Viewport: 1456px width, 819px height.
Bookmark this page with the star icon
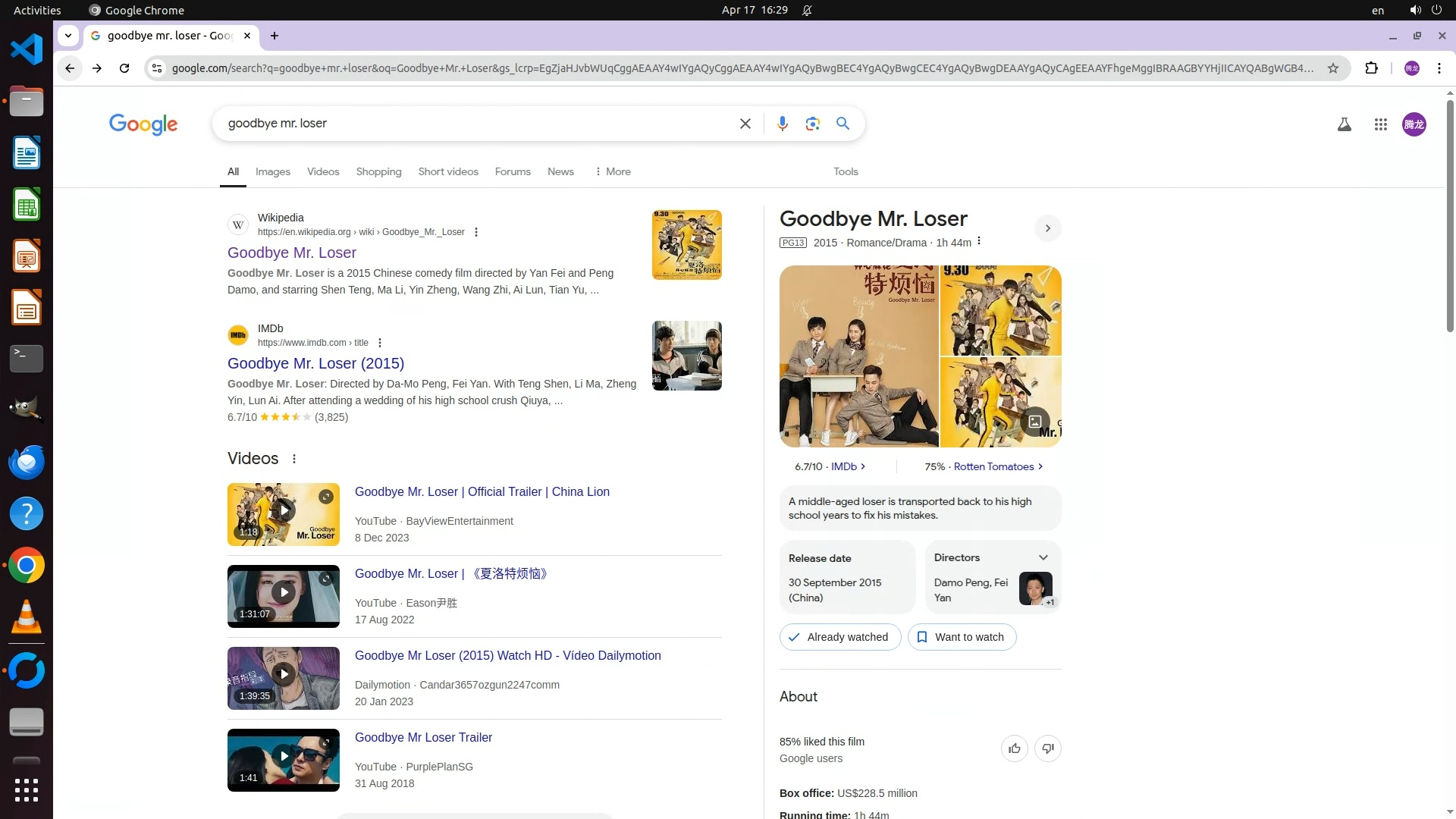[x=1332, y=68]
